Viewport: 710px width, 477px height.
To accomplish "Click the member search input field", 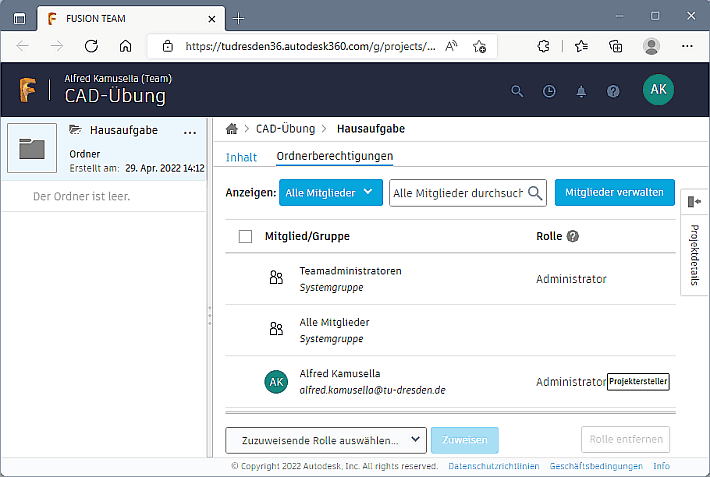I will pyautogui.click(x=457, y=192).
